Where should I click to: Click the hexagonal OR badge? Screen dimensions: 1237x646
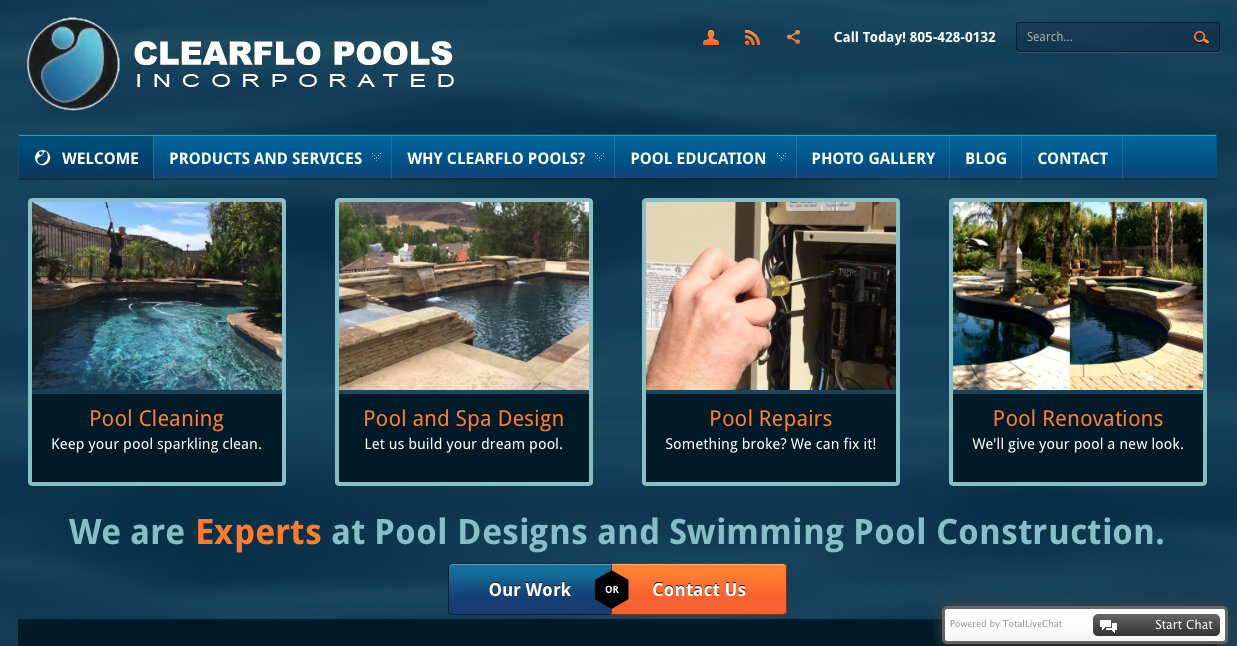[x=612, y=590]
